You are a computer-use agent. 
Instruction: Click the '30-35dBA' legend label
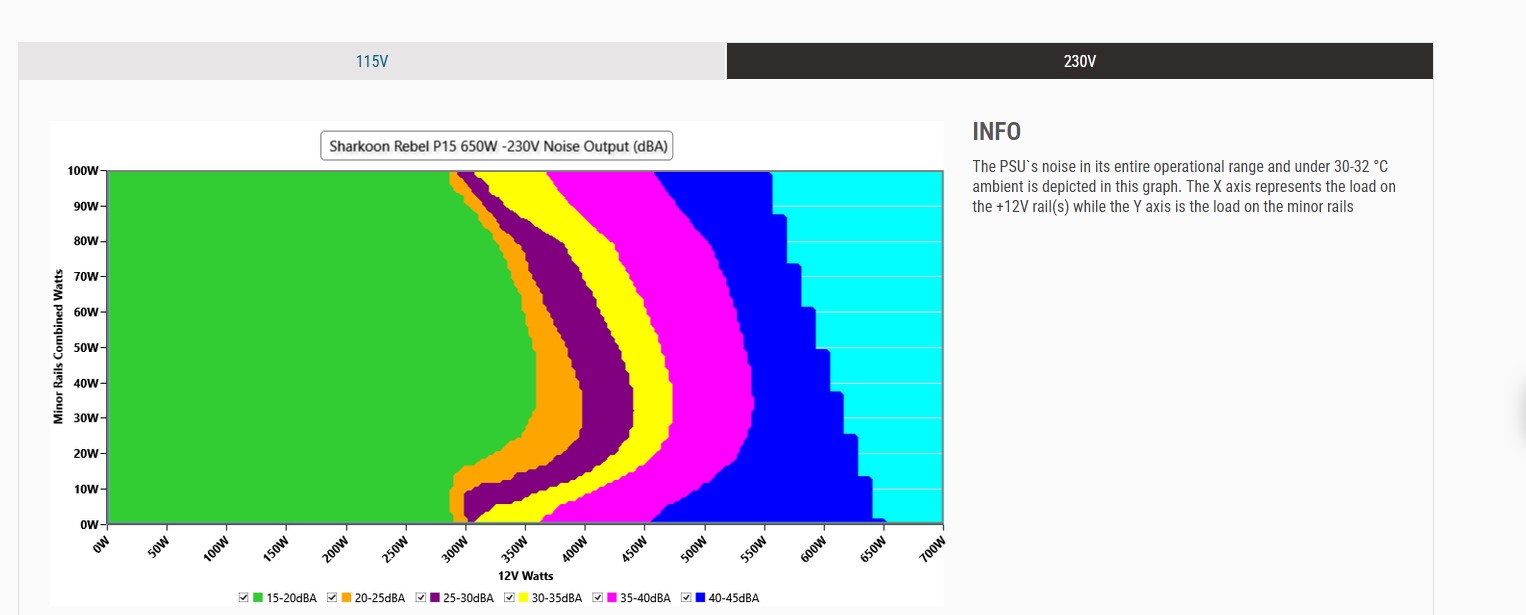click(556, 598)
